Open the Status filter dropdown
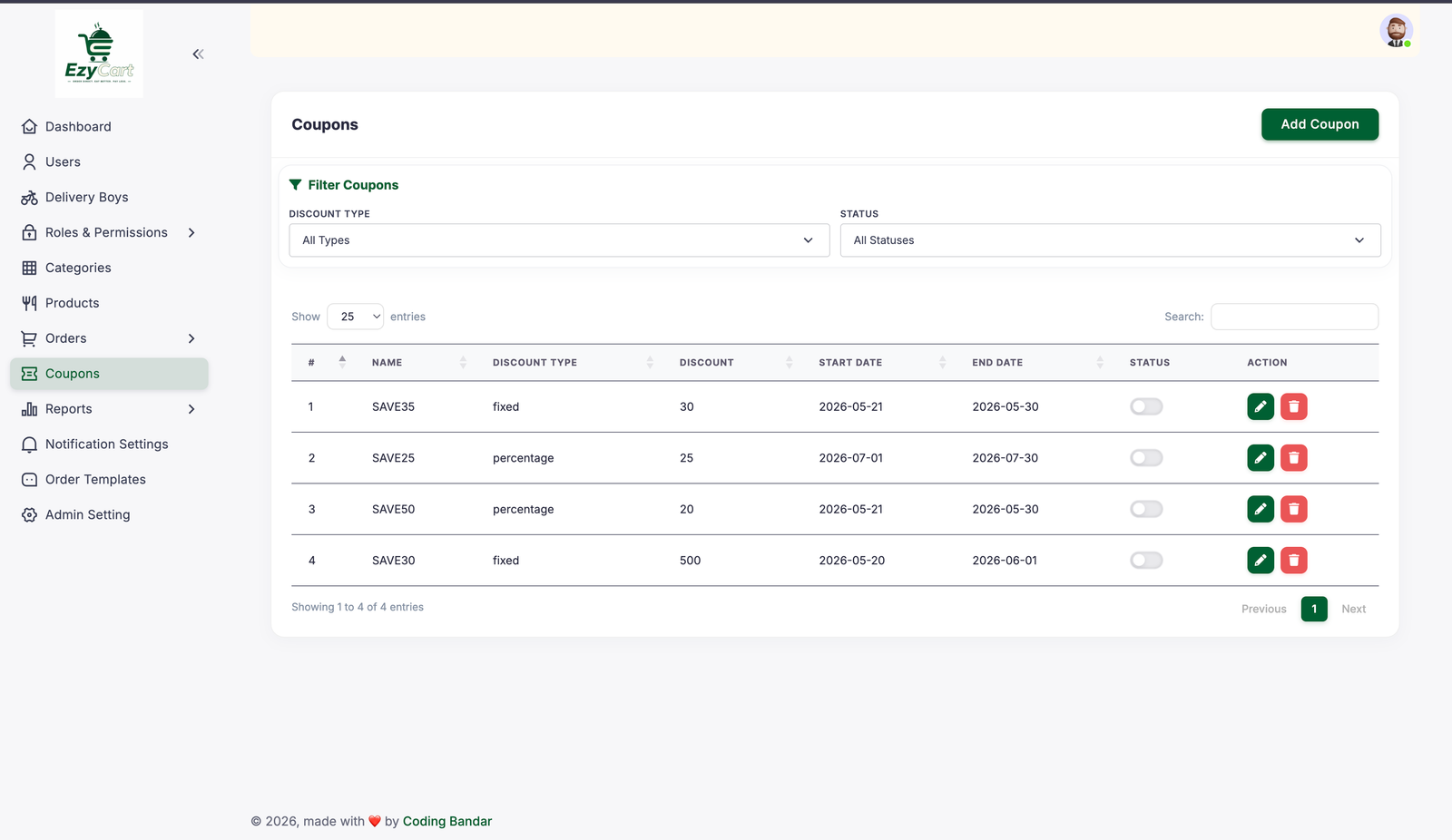 click(x=1111, y=240)
